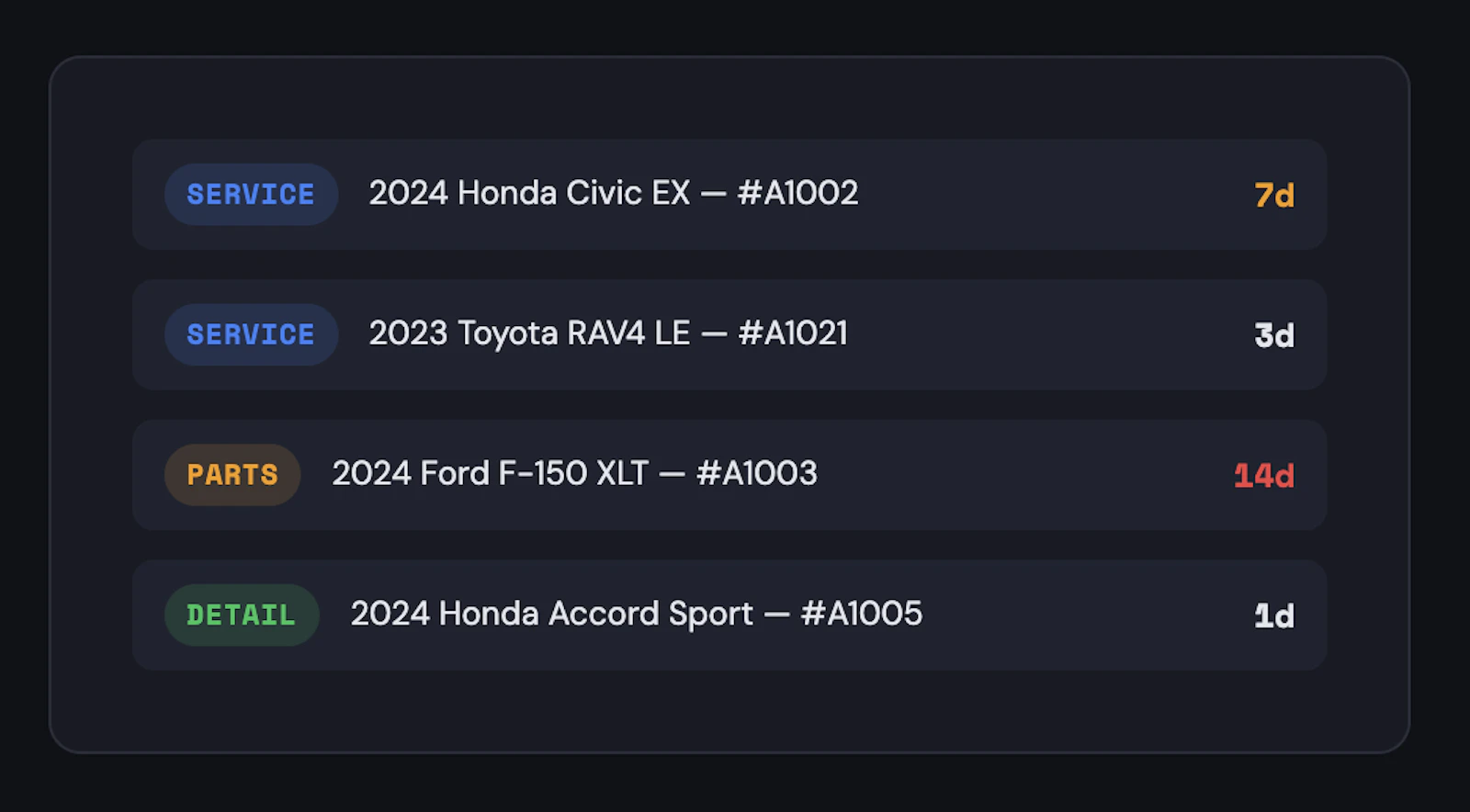Click stock number #A1005
The image size is (1470, 812).
click(x=862, y=614)
